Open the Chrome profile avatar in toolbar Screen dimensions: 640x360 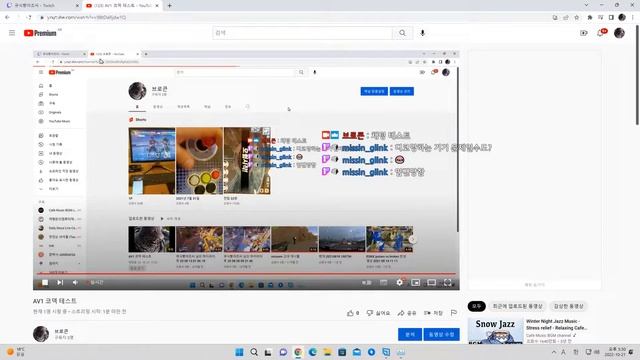pyautogui.click(x=622, y=17)
